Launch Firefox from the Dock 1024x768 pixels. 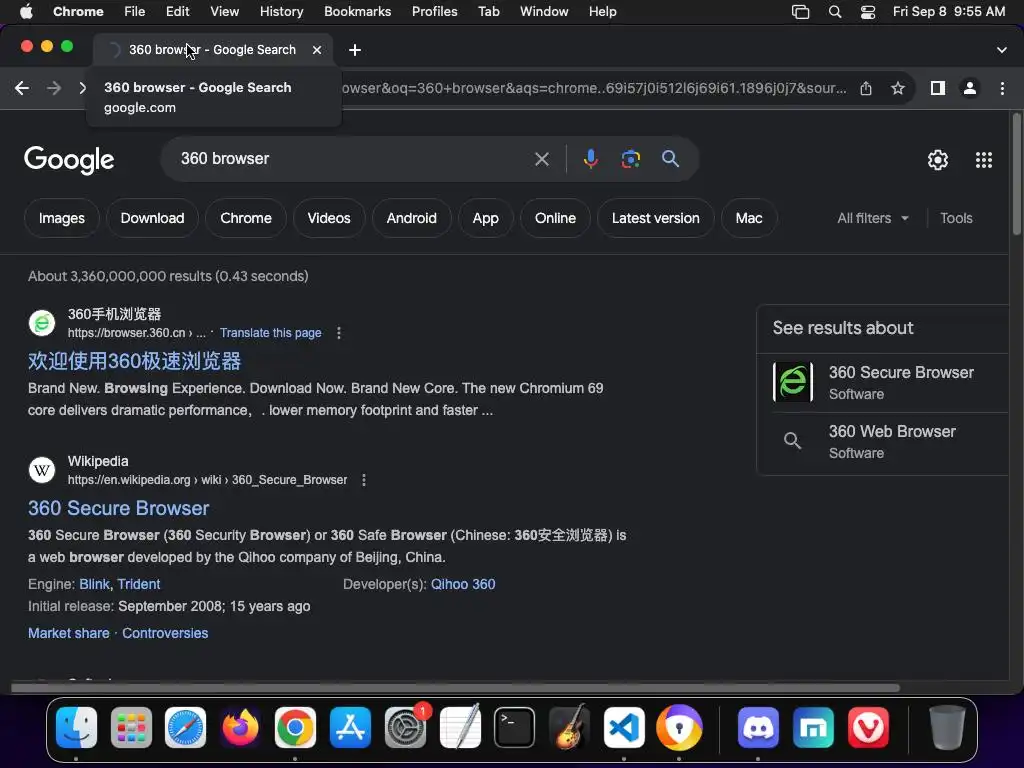click(x=240, y=728)
